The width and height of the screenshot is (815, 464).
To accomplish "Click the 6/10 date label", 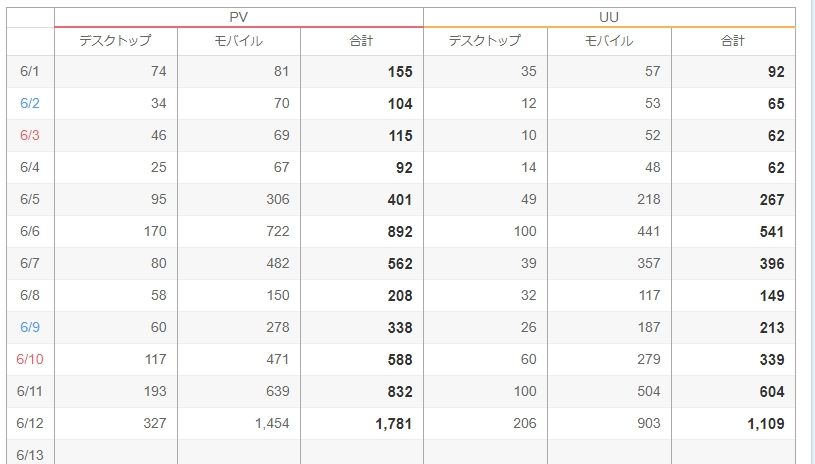I will point(30,359).
